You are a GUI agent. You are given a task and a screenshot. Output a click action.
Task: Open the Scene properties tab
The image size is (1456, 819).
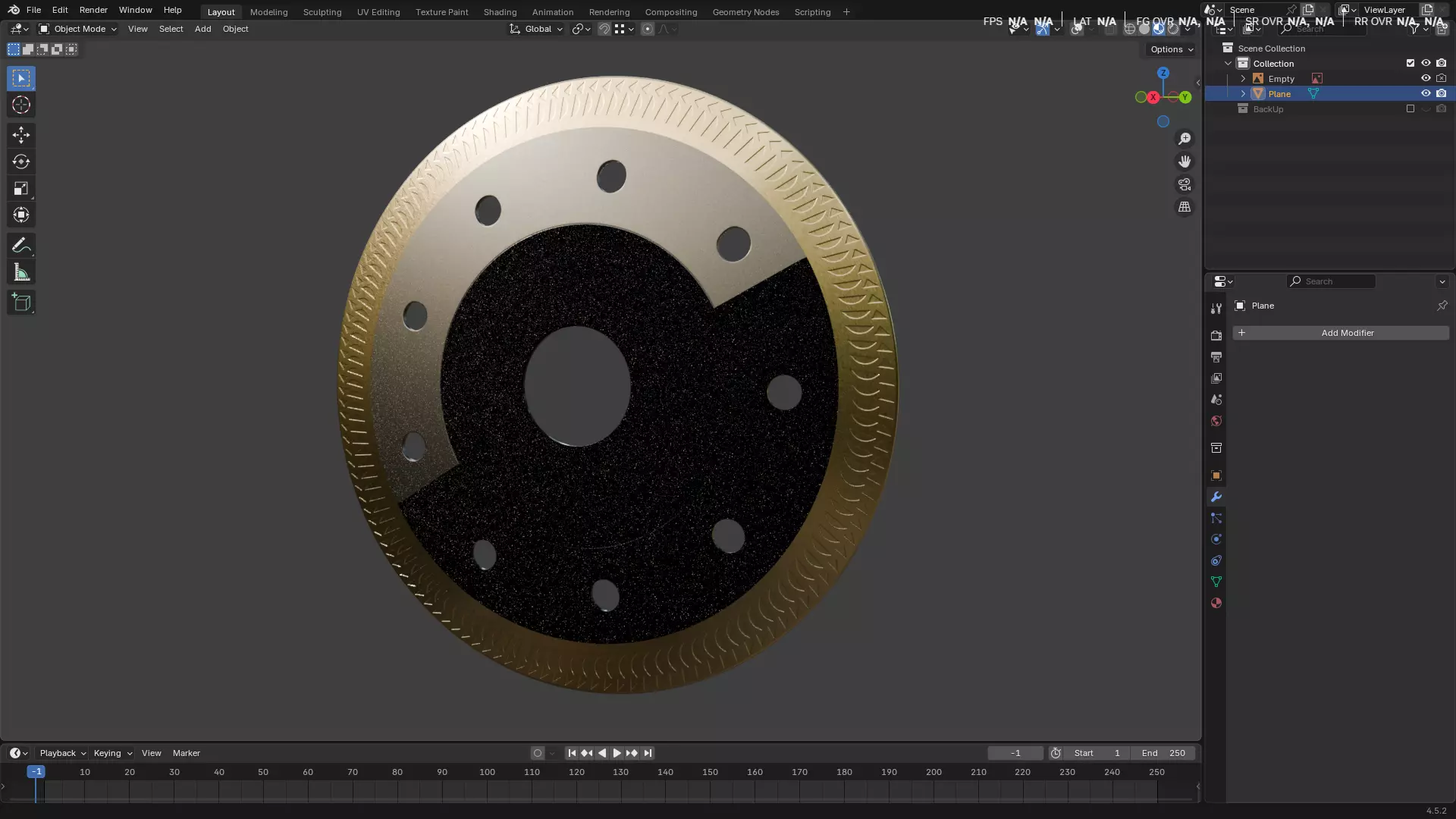tap(1216, 400)
